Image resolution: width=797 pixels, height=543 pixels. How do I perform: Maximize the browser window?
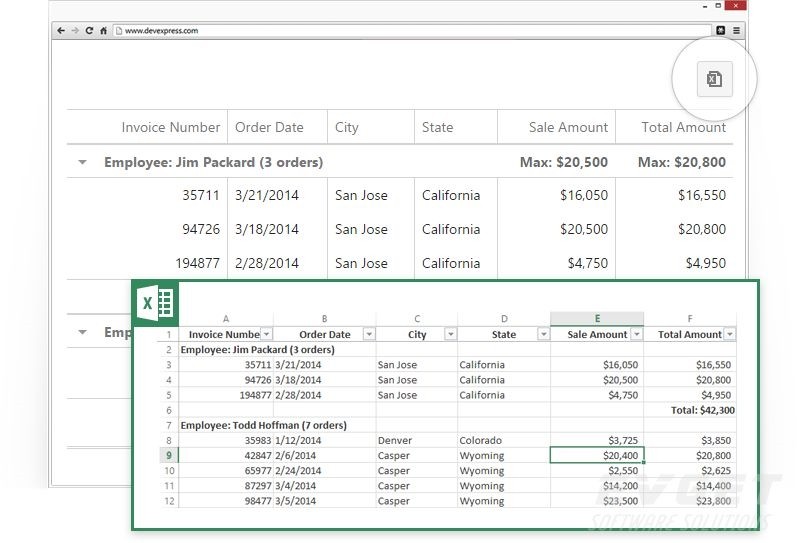coord(718,6)
